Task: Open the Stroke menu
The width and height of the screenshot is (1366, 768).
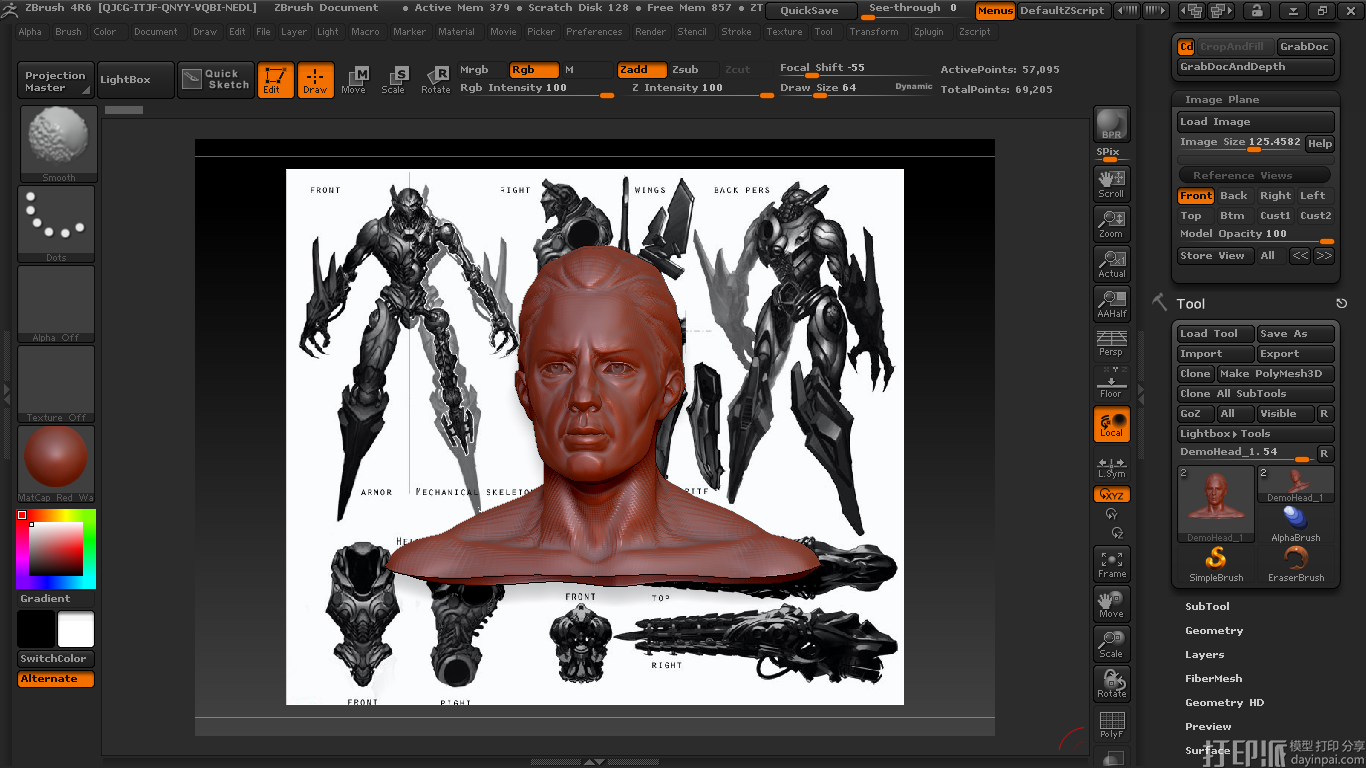Action: 736,32
